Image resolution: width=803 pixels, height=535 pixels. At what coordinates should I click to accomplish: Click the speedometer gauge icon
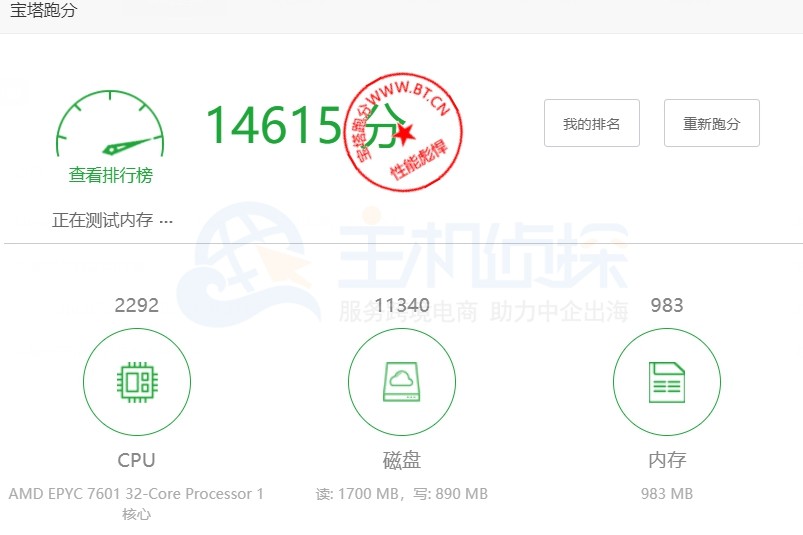point(110,123)
